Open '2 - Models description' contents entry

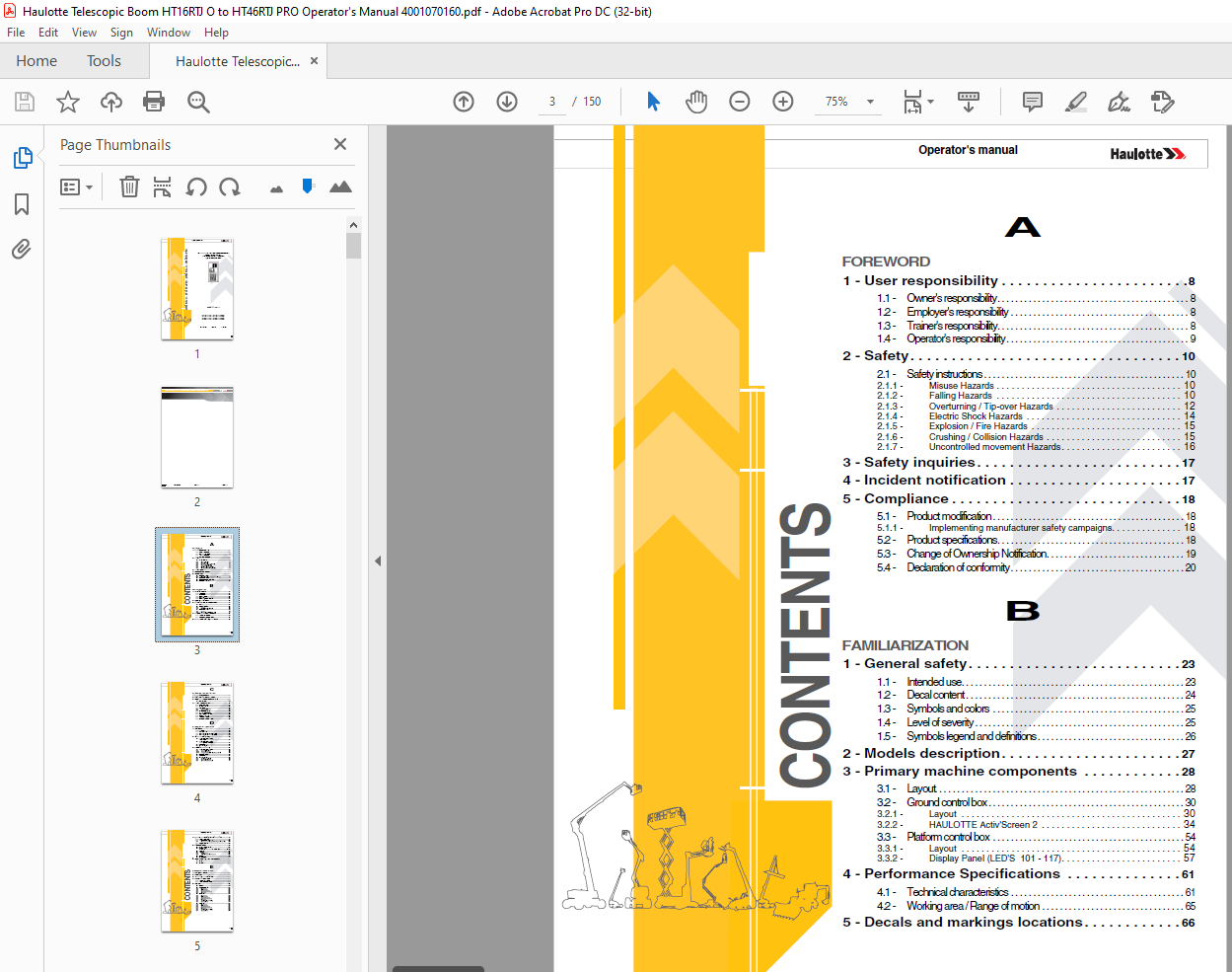(x=1019, y=754)
